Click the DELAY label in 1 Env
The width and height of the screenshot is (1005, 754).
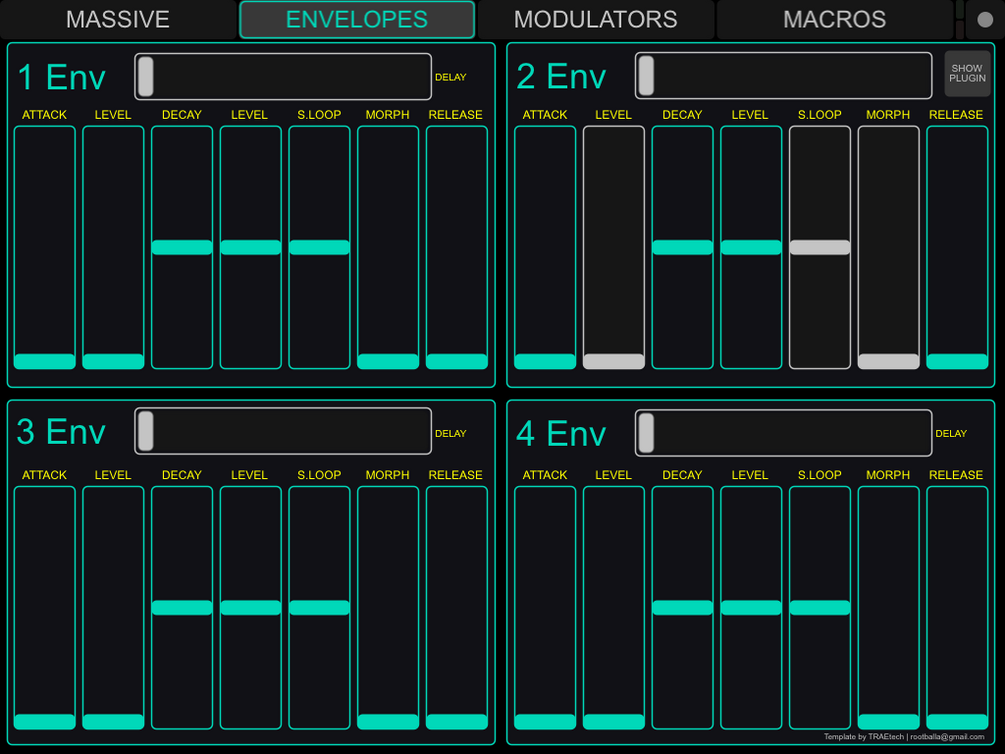[451, 77]
